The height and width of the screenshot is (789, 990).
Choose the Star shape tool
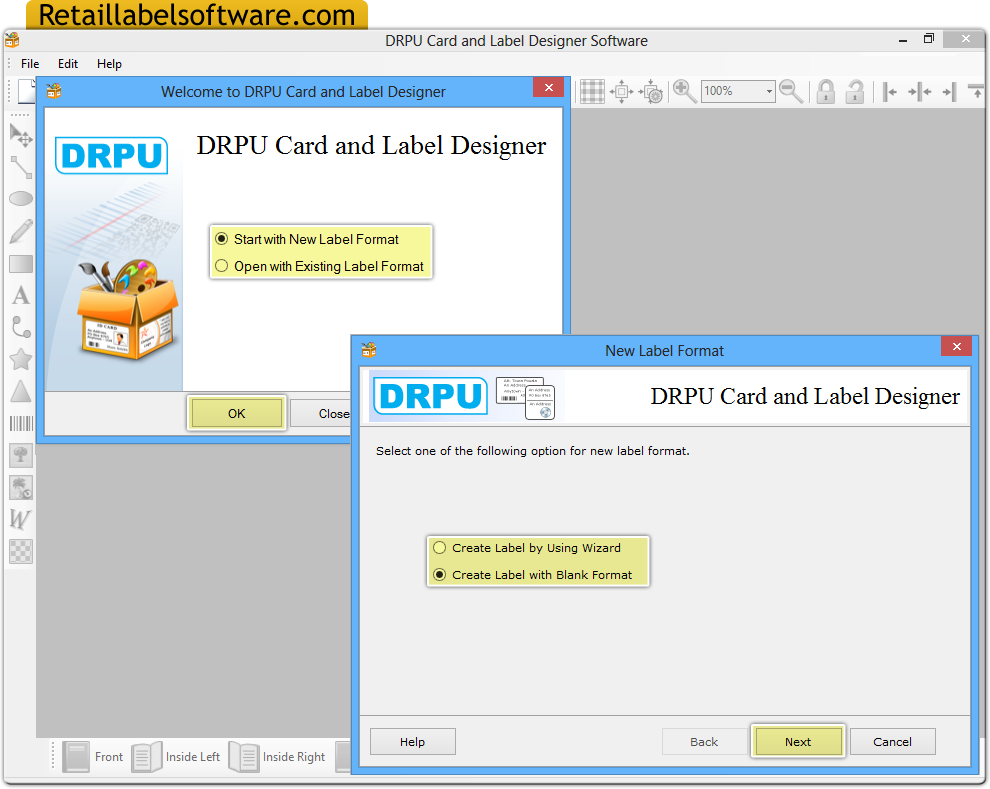(21, 359)
